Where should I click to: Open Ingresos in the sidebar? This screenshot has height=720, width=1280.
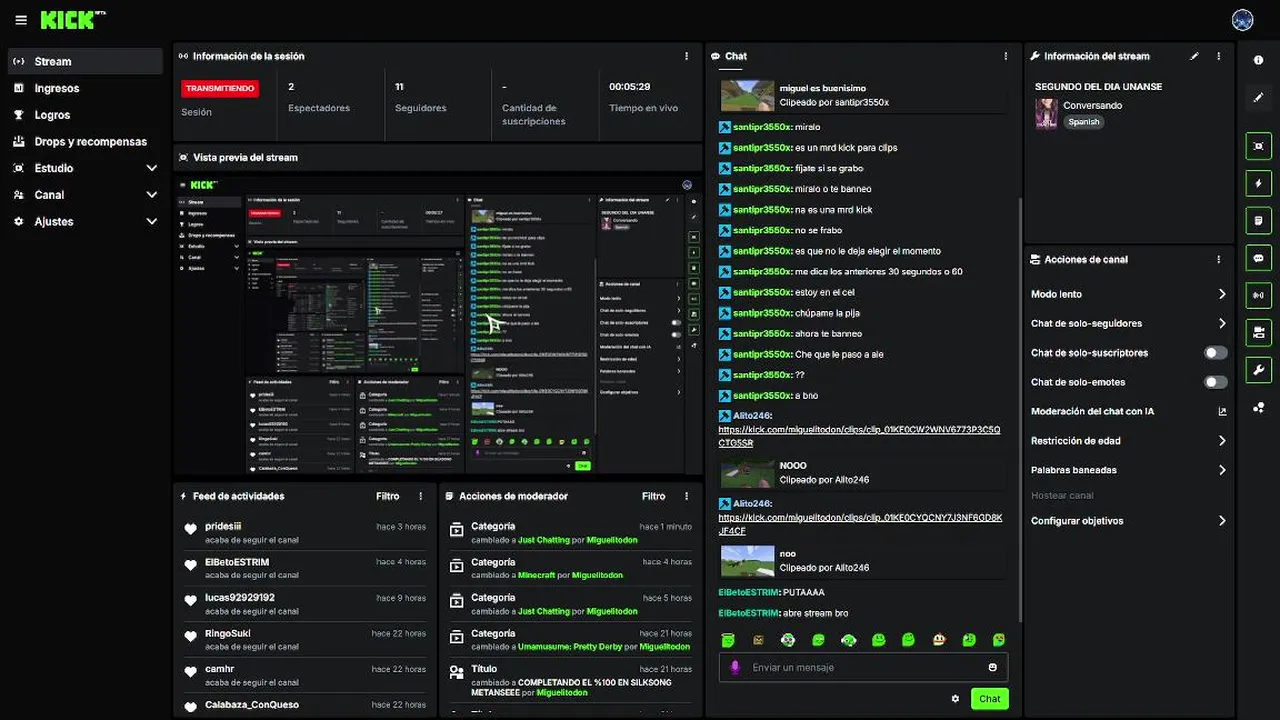(85, 88)
